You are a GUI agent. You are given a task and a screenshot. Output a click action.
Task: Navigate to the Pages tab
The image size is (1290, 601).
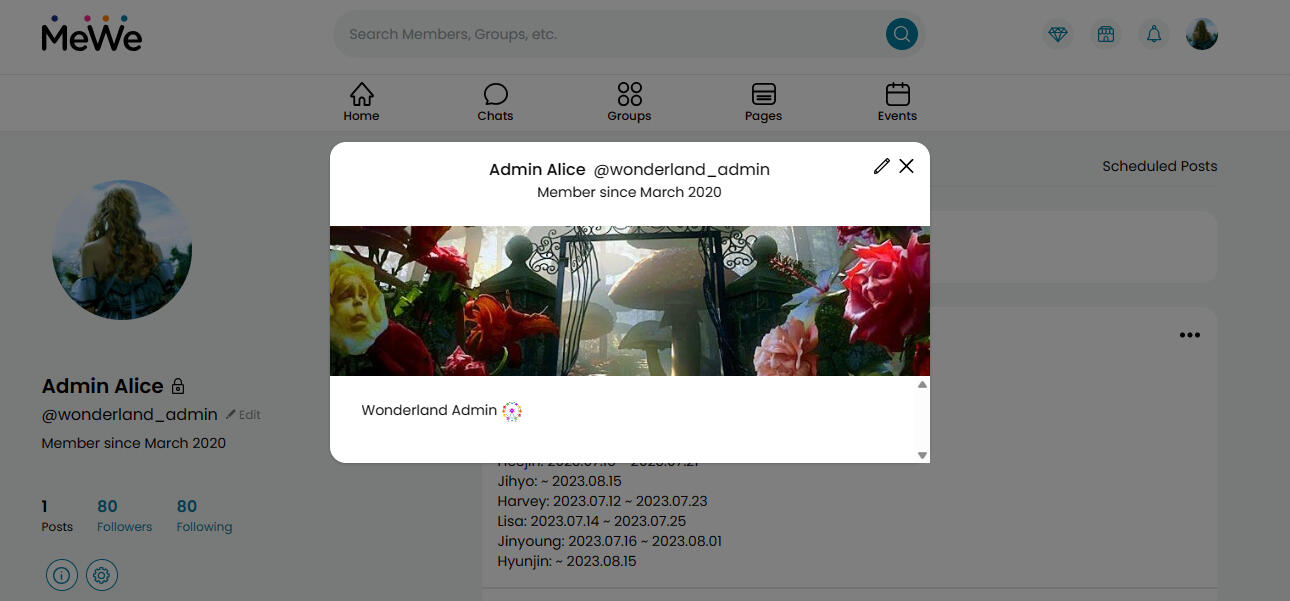(763, 102)
